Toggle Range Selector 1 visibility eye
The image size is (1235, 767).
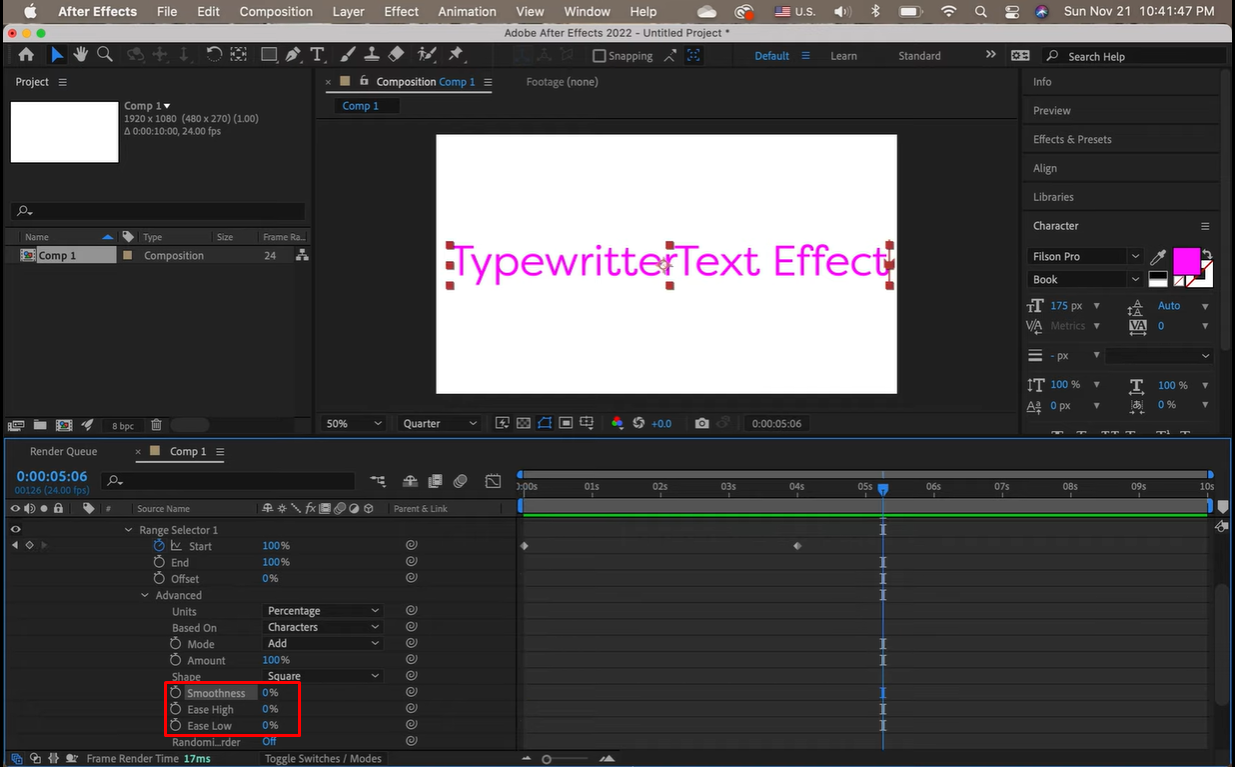pos(15,529)
